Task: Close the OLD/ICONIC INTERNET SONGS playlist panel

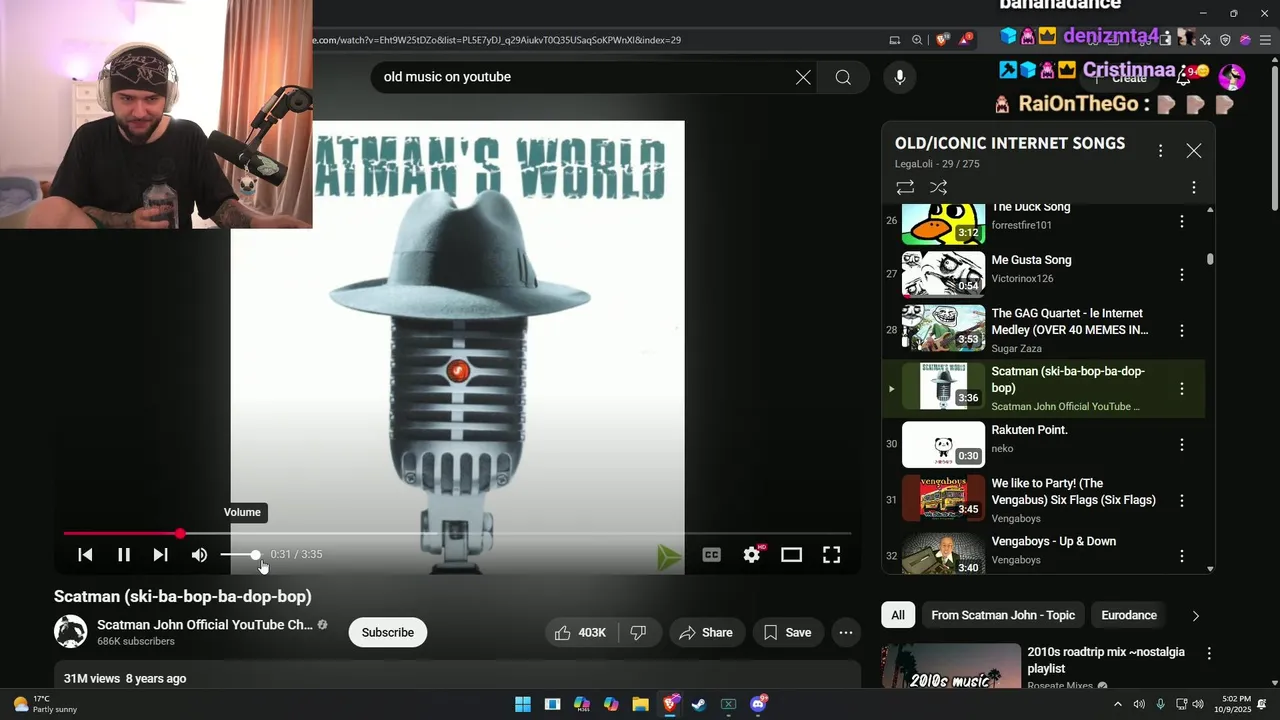Action: point(1194,150)
